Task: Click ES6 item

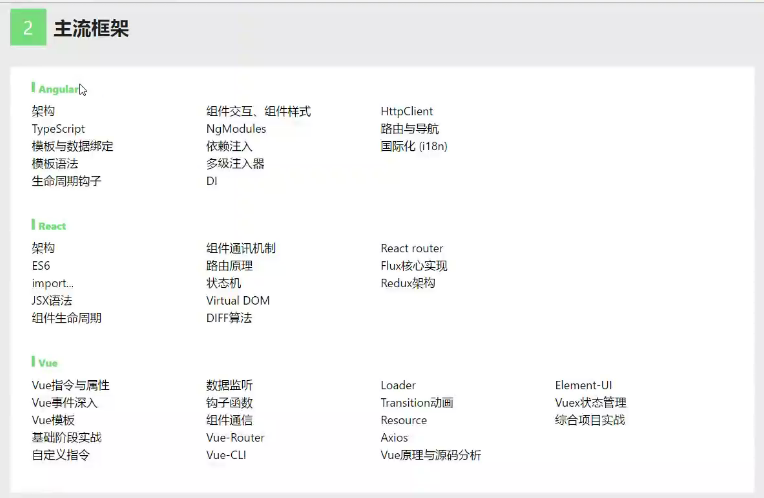Action: coord(41,266)
